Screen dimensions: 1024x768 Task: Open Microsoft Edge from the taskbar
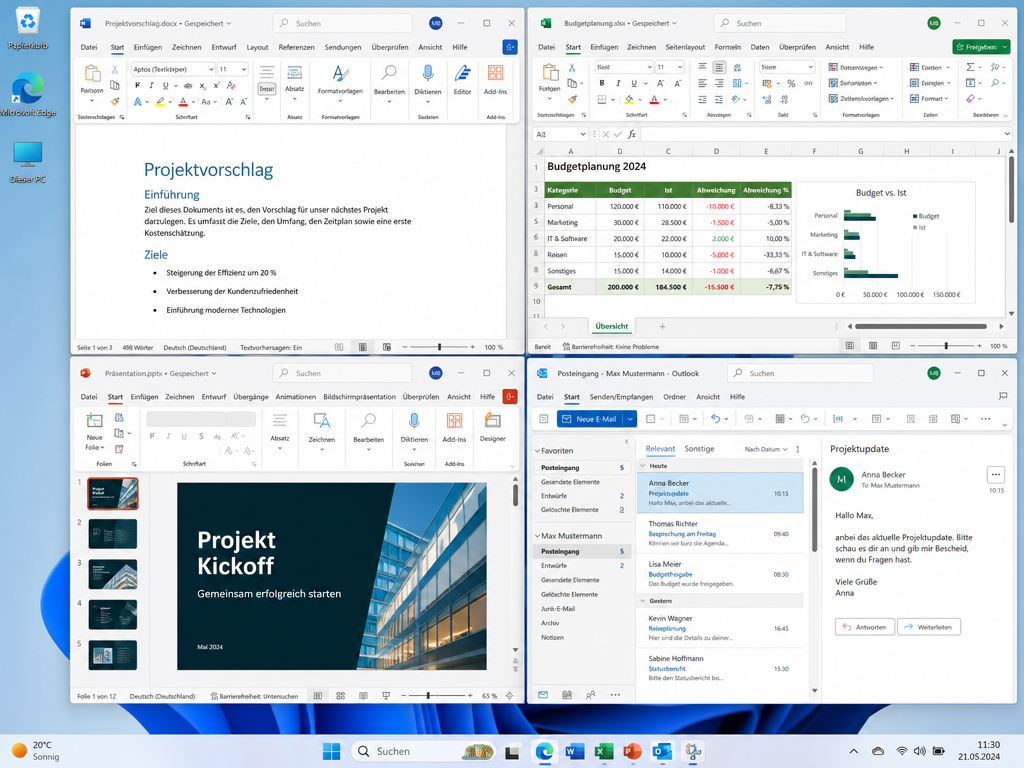click(544, 752)
